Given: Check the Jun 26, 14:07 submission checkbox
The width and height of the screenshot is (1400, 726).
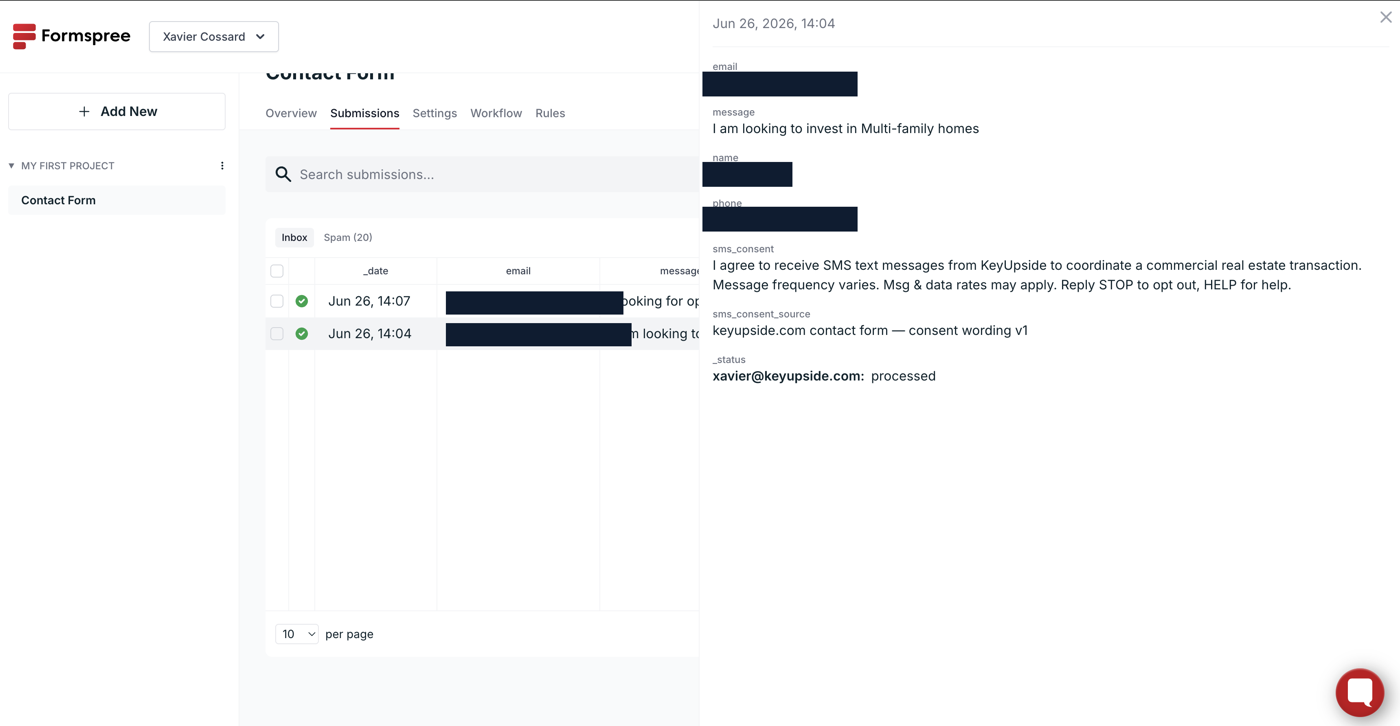Looking at the screenshot, I should [277, 301].
